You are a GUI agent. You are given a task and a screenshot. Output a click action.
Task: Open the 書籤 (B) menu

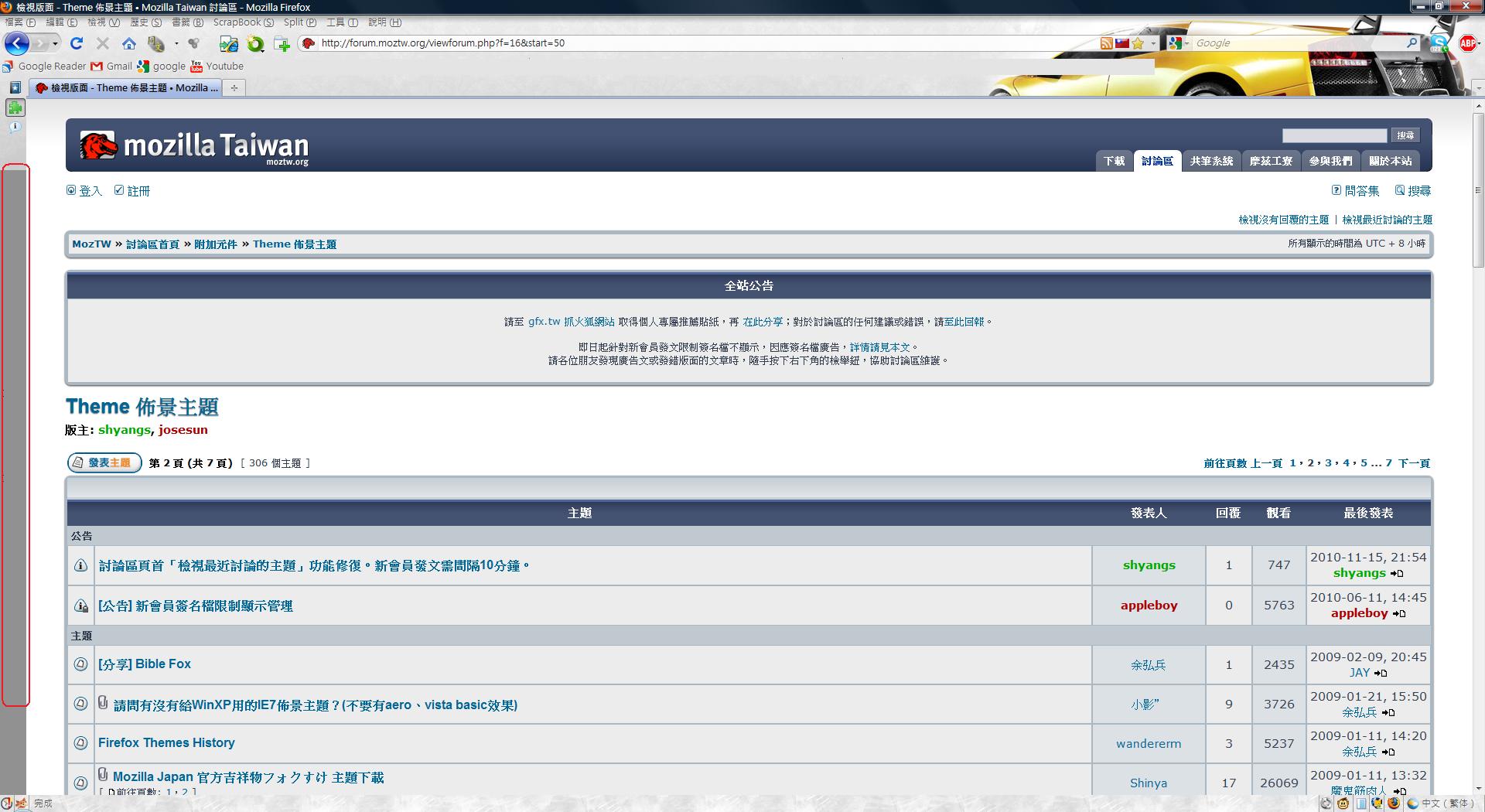188,22
